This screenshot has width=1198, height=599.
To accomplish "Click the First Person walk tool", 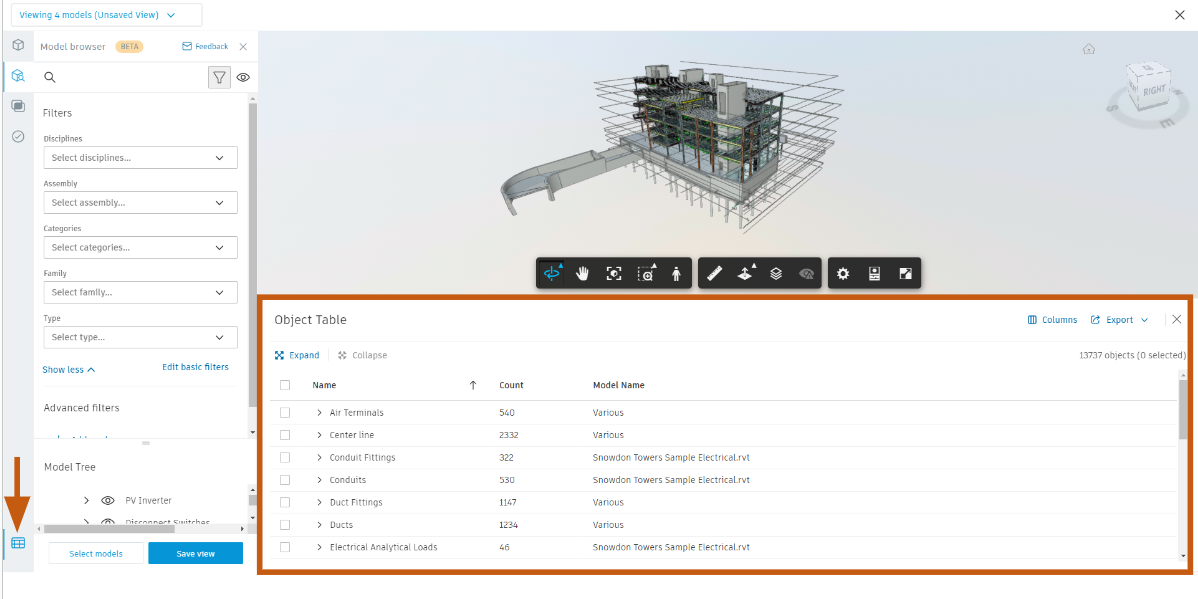I will point(676,273).
